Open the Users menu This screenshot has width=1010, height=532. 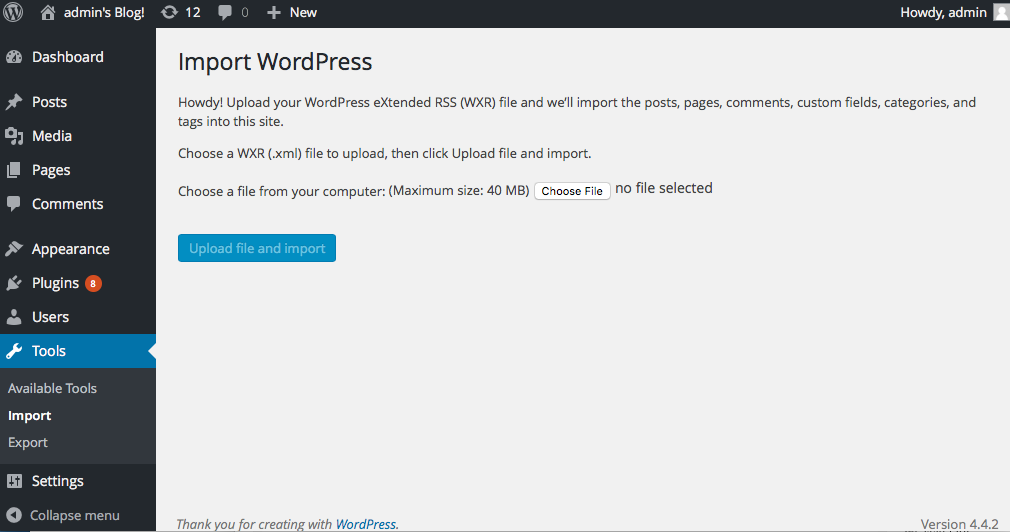50,317
